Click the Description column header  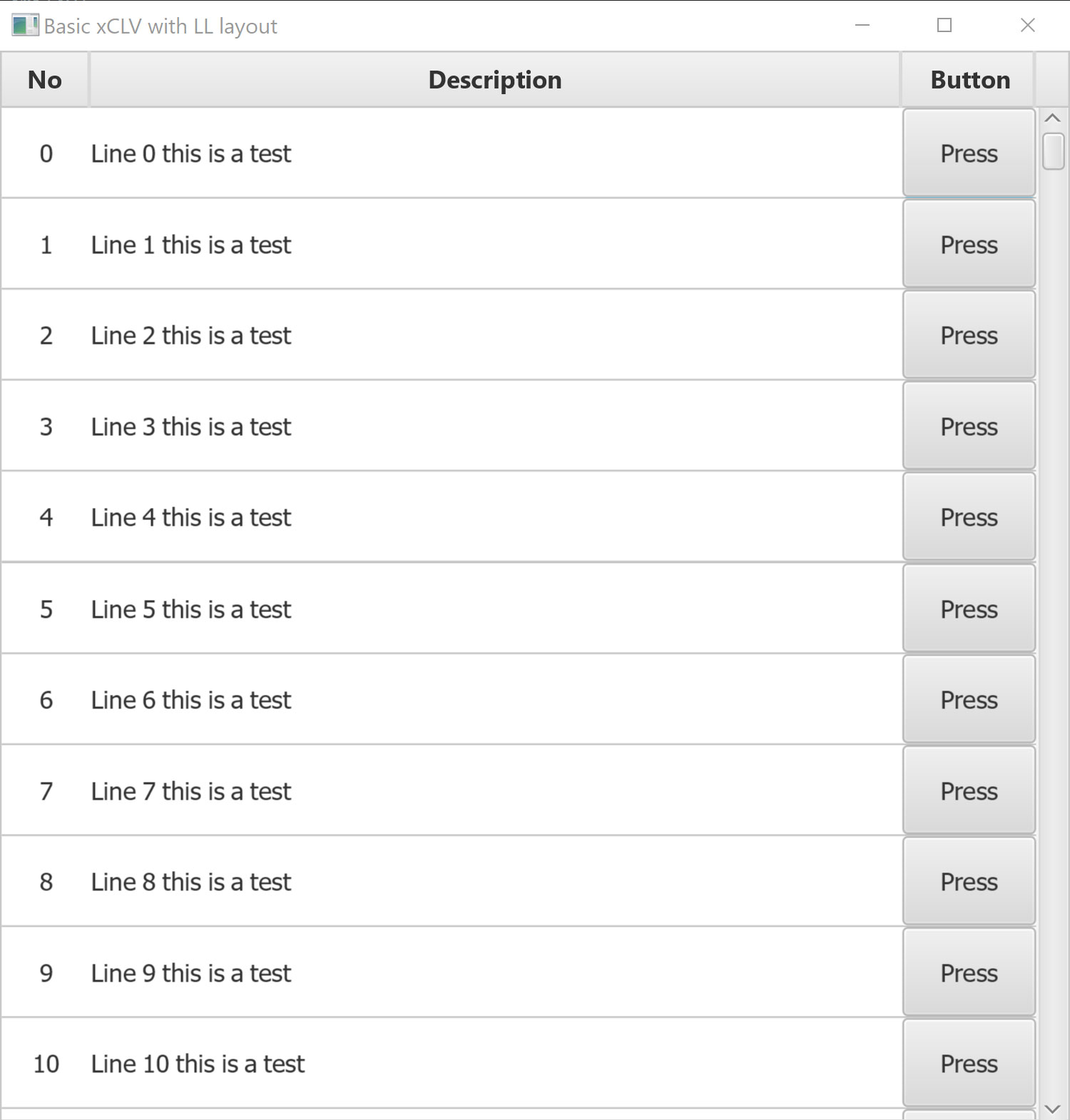coord(494,80)
